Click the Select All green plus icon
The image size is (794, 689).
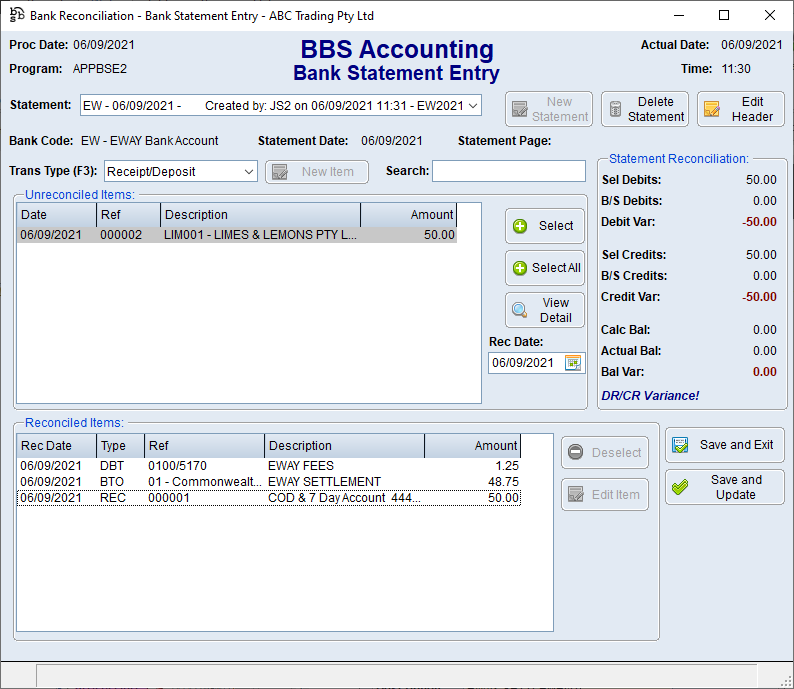coord(520,268)
